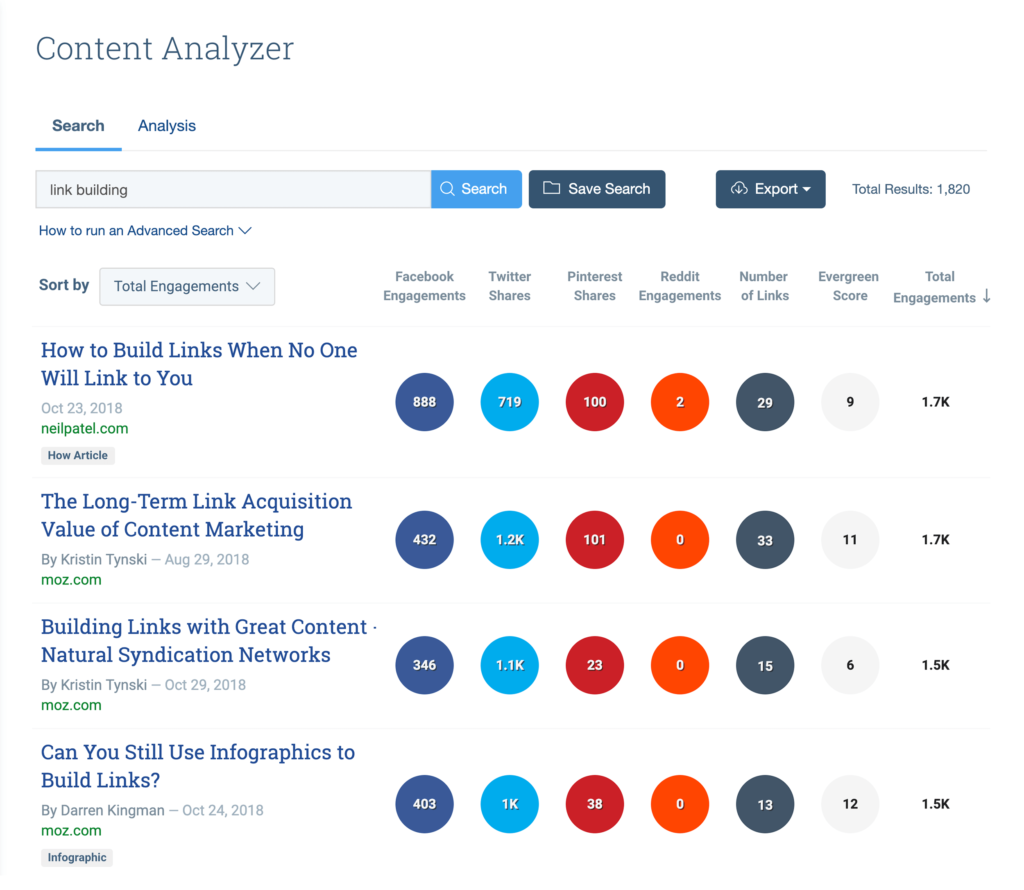Click the cloud download icon on Export
Screen dimensions: 1024x890
coord(739,189)
